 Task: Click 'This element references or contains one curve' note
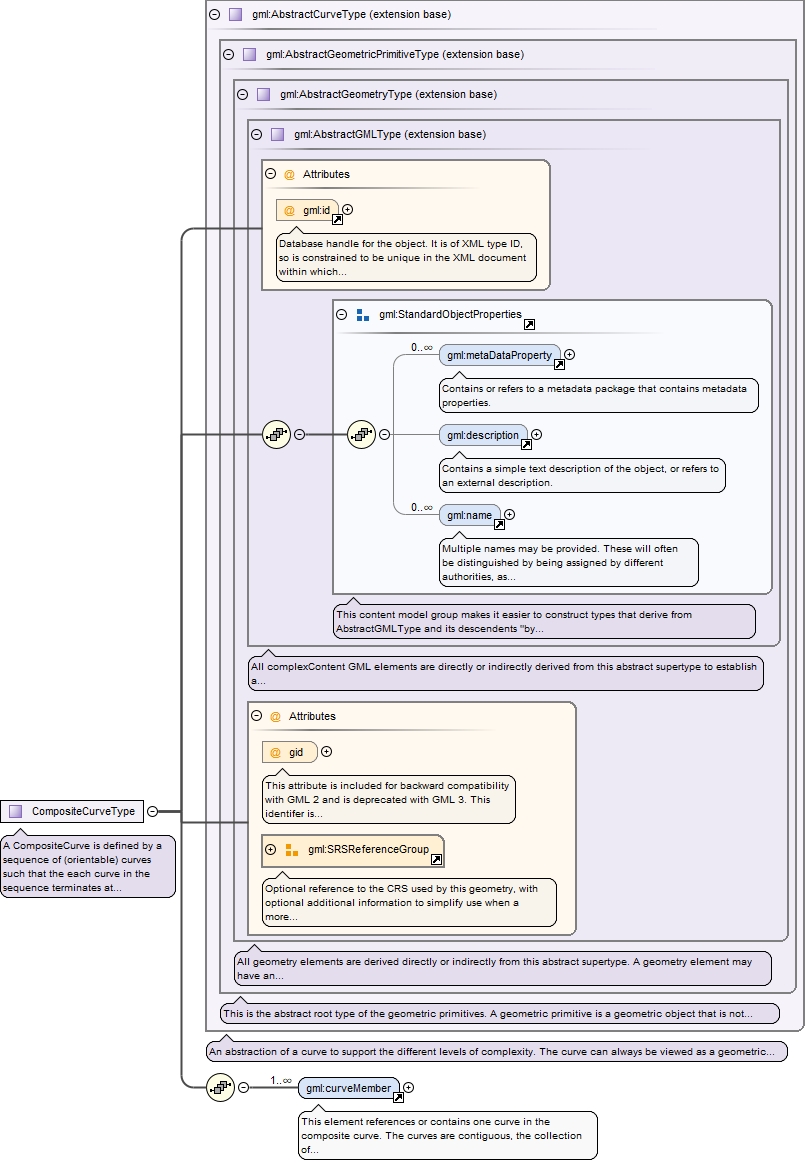(448, 1136)
